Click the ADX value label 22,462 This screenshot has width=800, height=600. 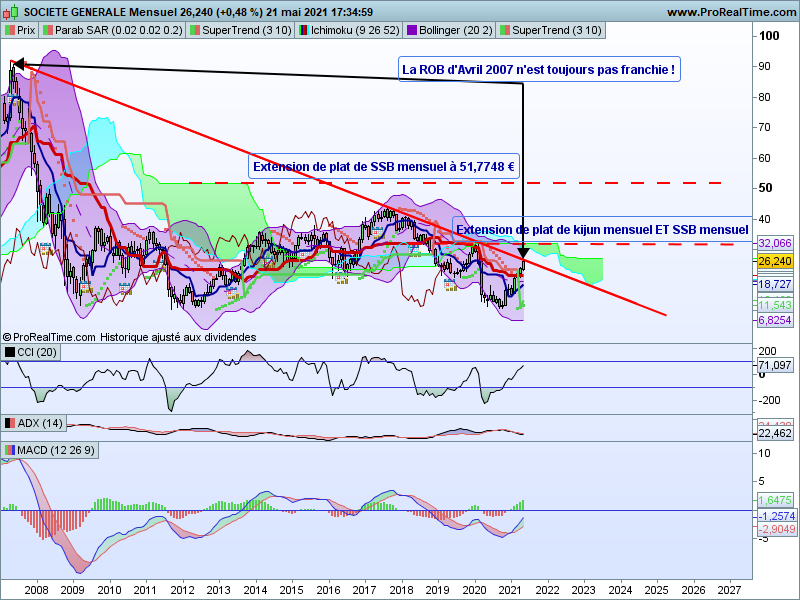[x=774, y=433]
